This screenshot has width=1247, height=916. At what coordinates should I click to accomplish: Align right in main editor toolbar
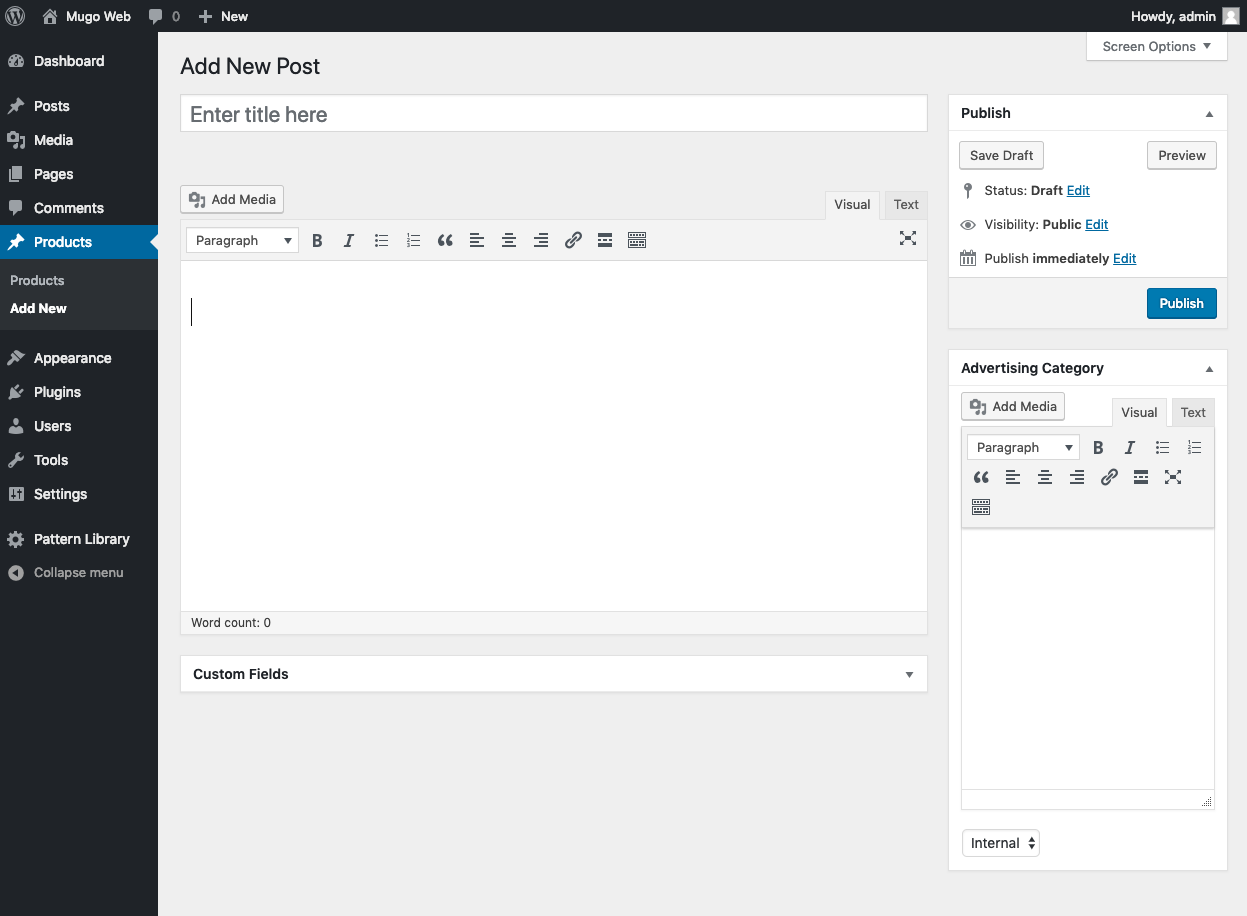point(541,240)
